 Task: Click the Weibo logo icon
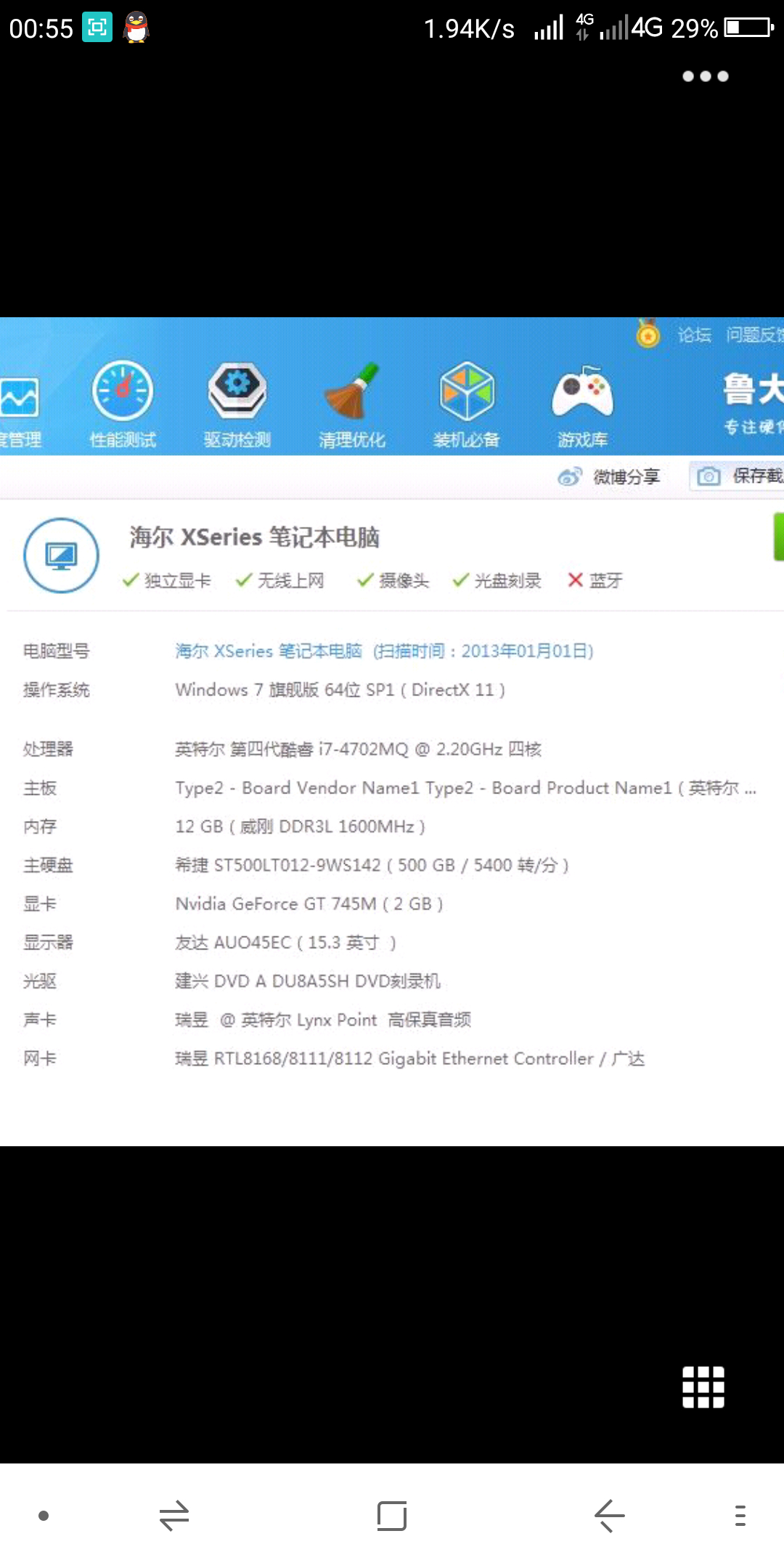click(570, 476)
